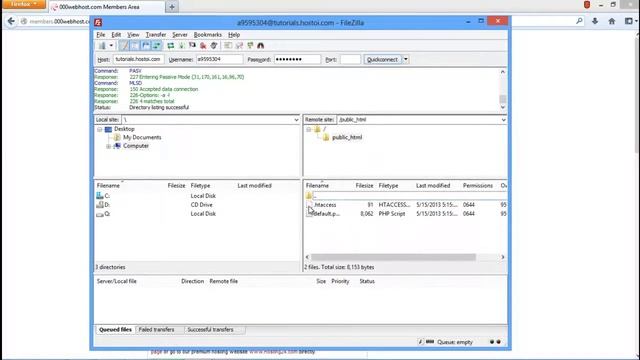Open the Server menu

[180, 35]
